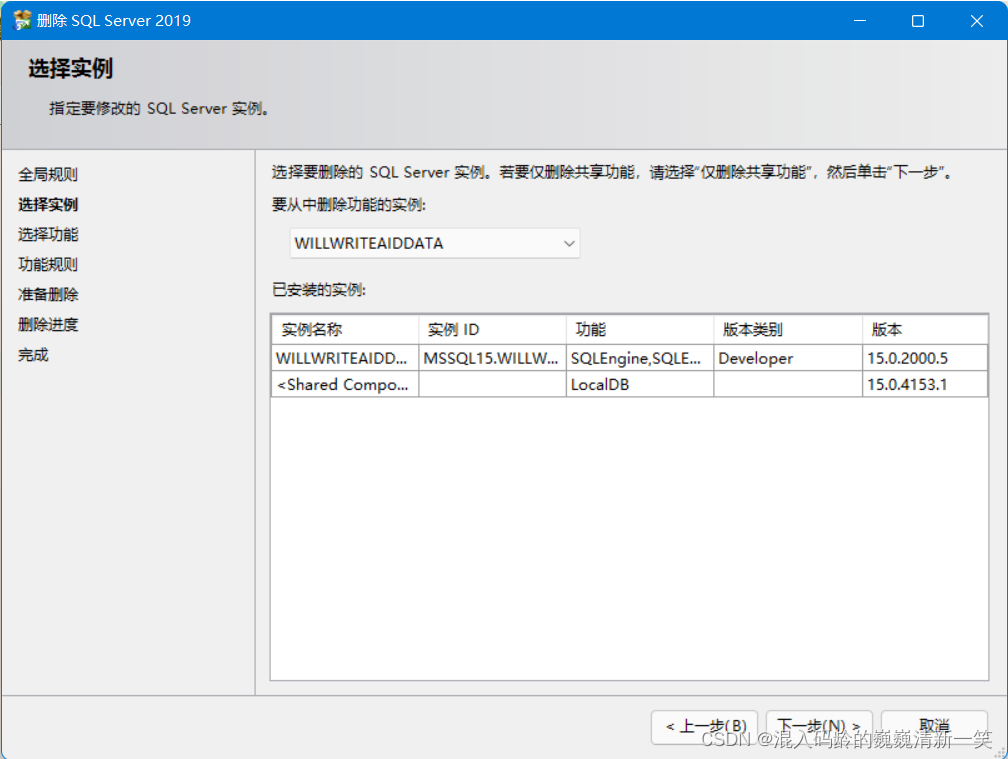This screenshot has height=759, width=1008.
Task: Select the <Shared Compo... row cell
Action: (x=345, y=384)
